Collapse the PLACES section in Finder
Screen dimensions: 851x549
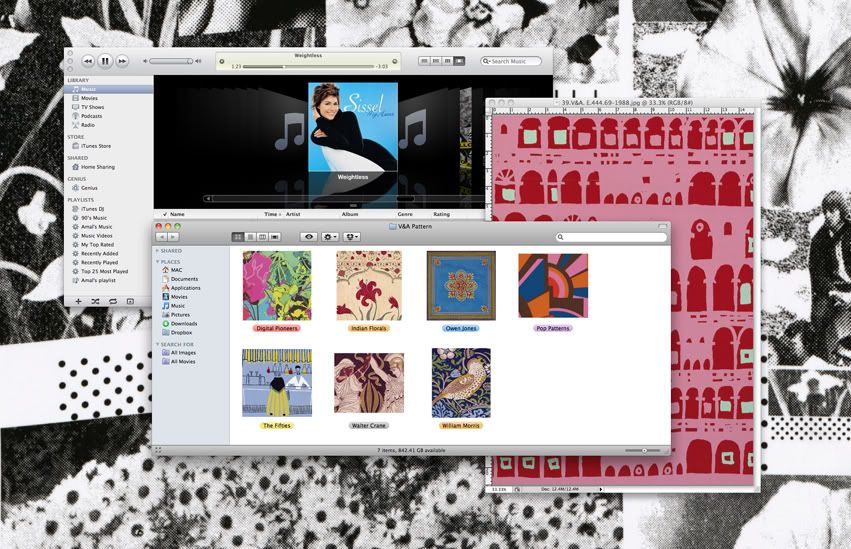point(157,262)
